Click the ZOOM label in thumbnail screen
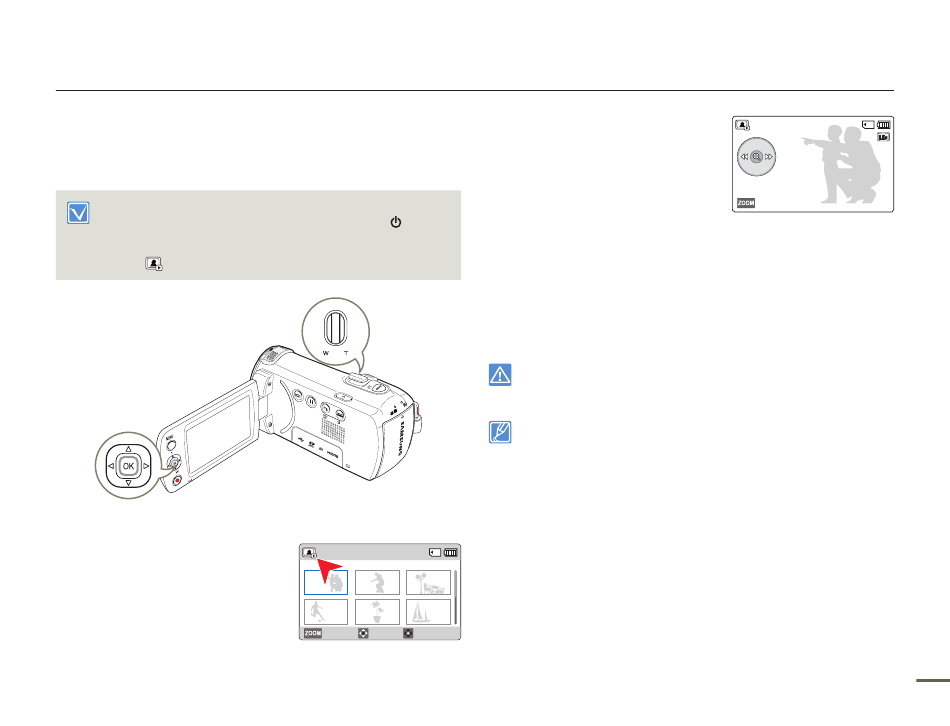Screen dimensions: 950x726 (313, 633)
